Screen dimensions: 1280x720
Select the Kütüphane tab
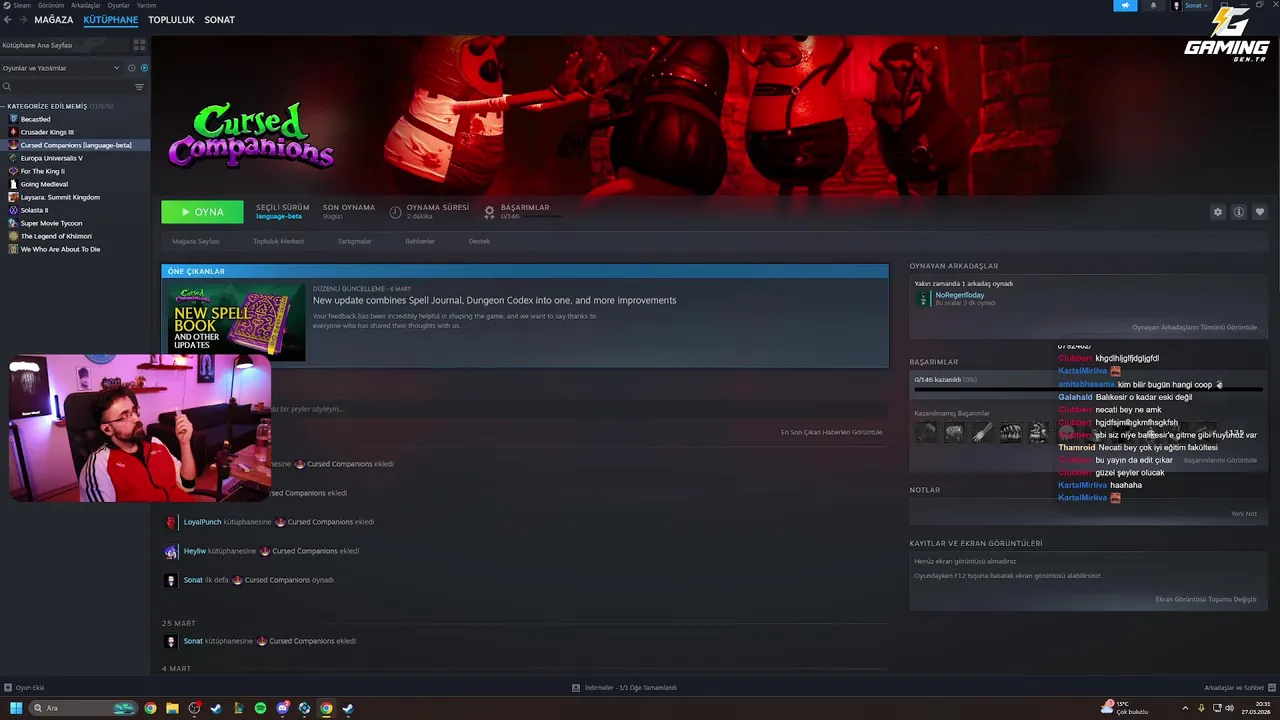click(111, 20)
